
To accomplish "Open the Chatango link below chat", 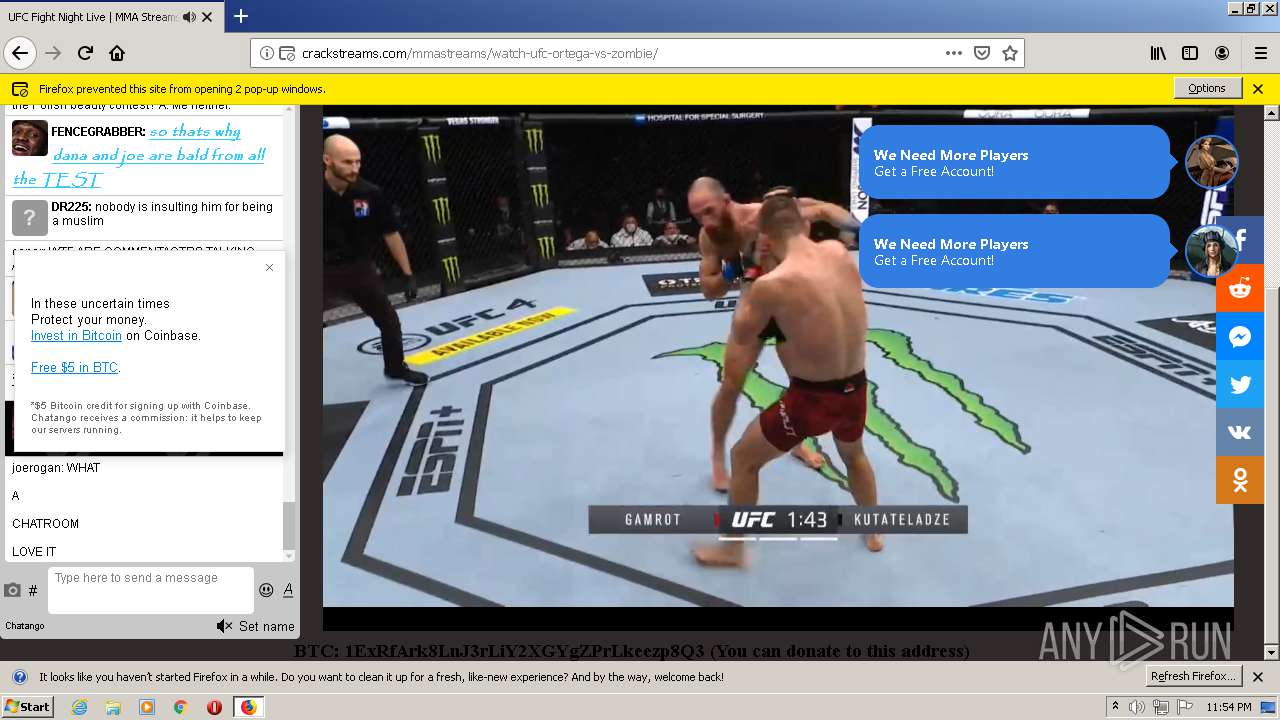I will pos(25,626).
